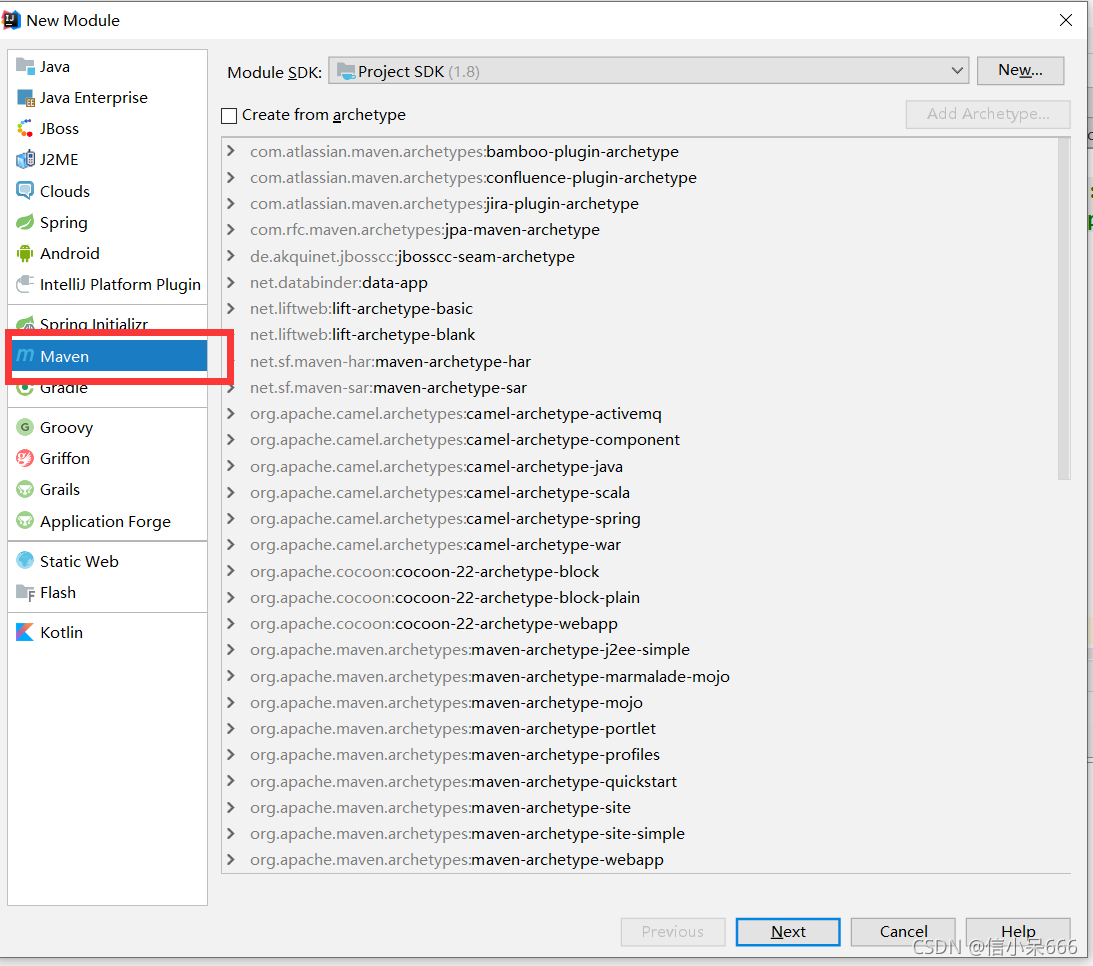Choose Spring Initializr in the list
The image size is (1093, 966).
point(108,323)
